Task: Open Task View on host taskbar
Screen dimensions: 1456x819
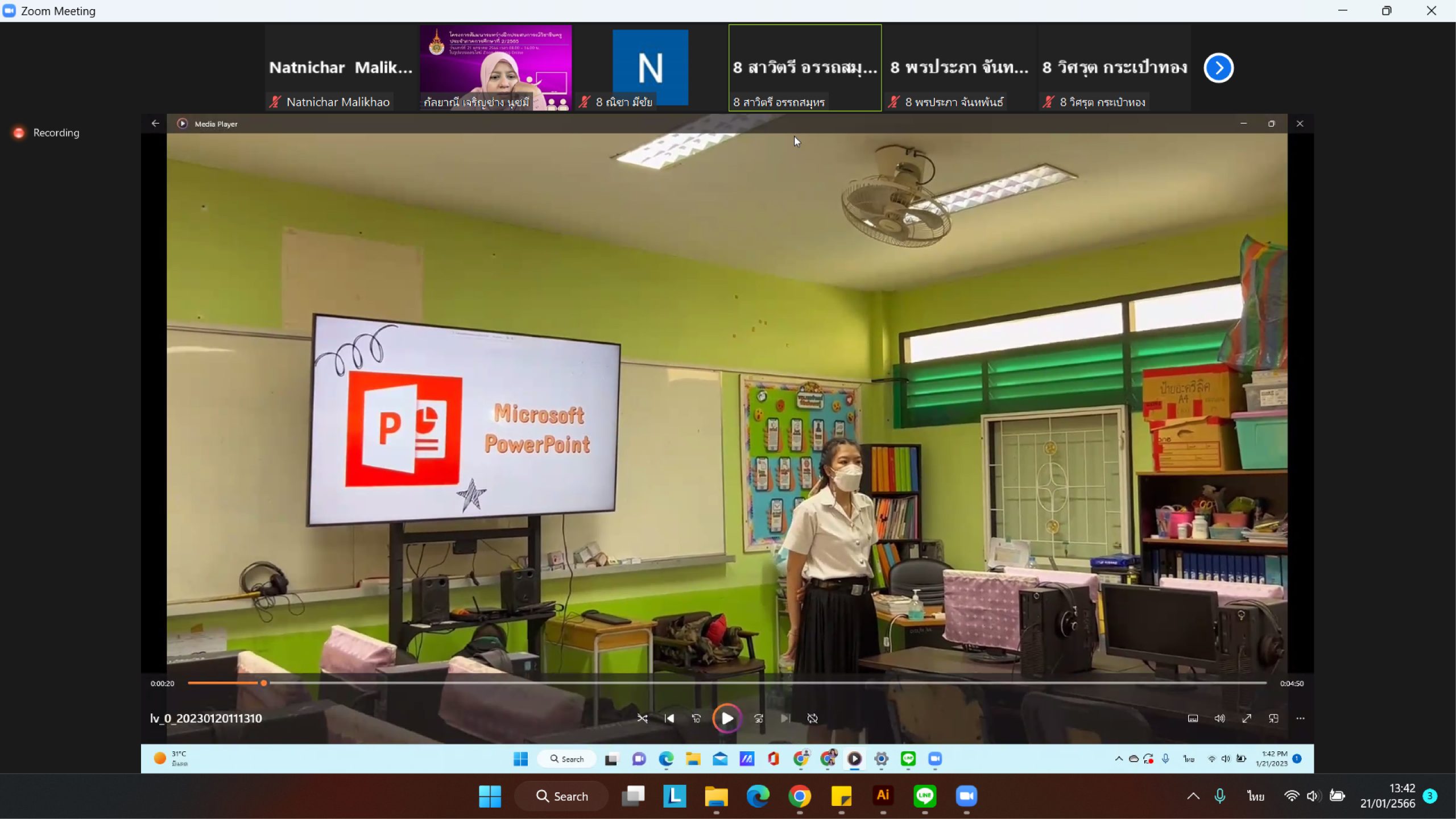Action: (633, 796)
